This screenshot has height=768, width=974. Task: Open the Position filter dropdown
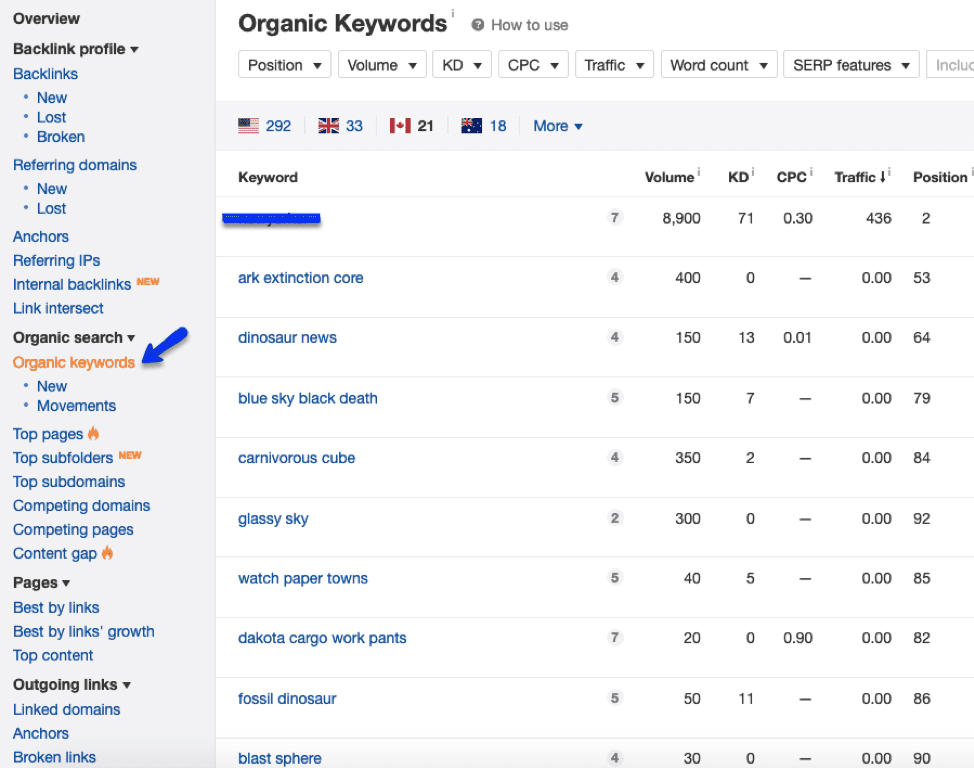coord(284,64)
